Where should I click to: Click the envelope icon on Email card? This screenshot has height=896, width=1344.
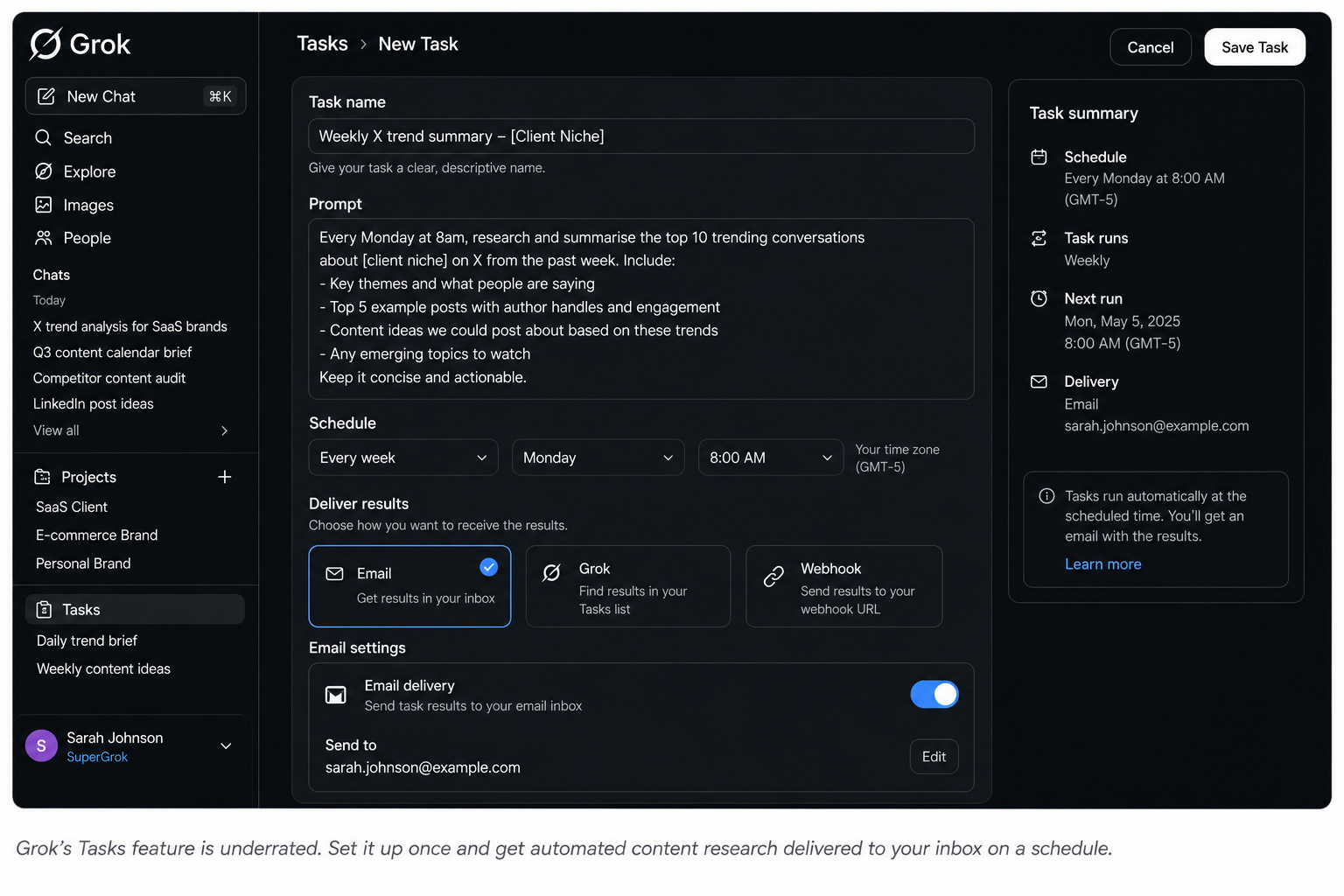coord(334,574)
